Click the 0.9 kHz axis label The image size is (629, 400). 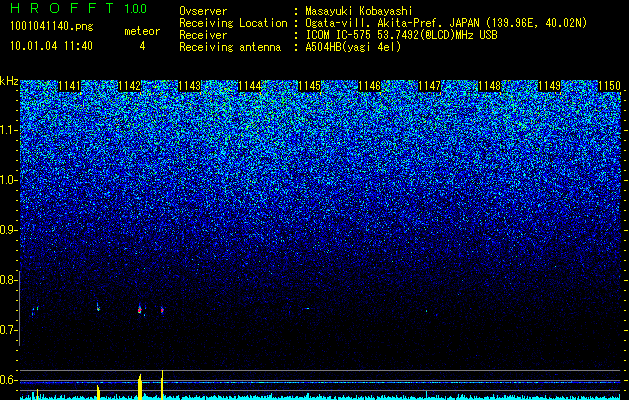8,230
